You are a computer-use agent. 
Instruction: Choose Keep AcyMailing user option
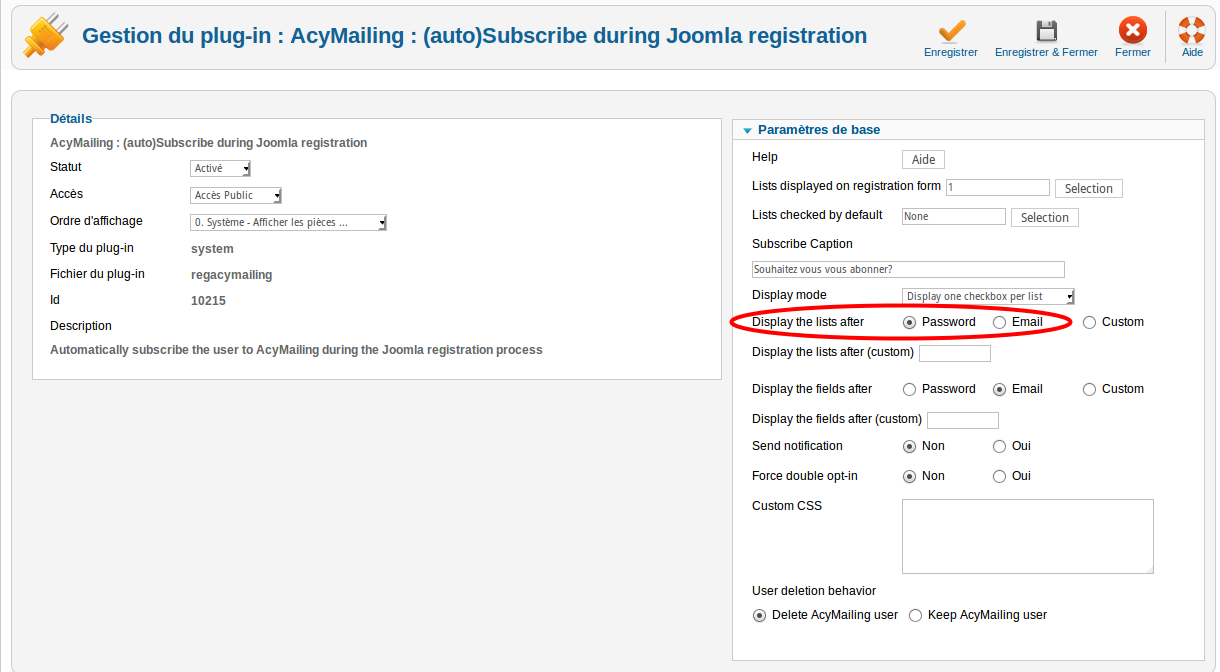pos(915,616)
